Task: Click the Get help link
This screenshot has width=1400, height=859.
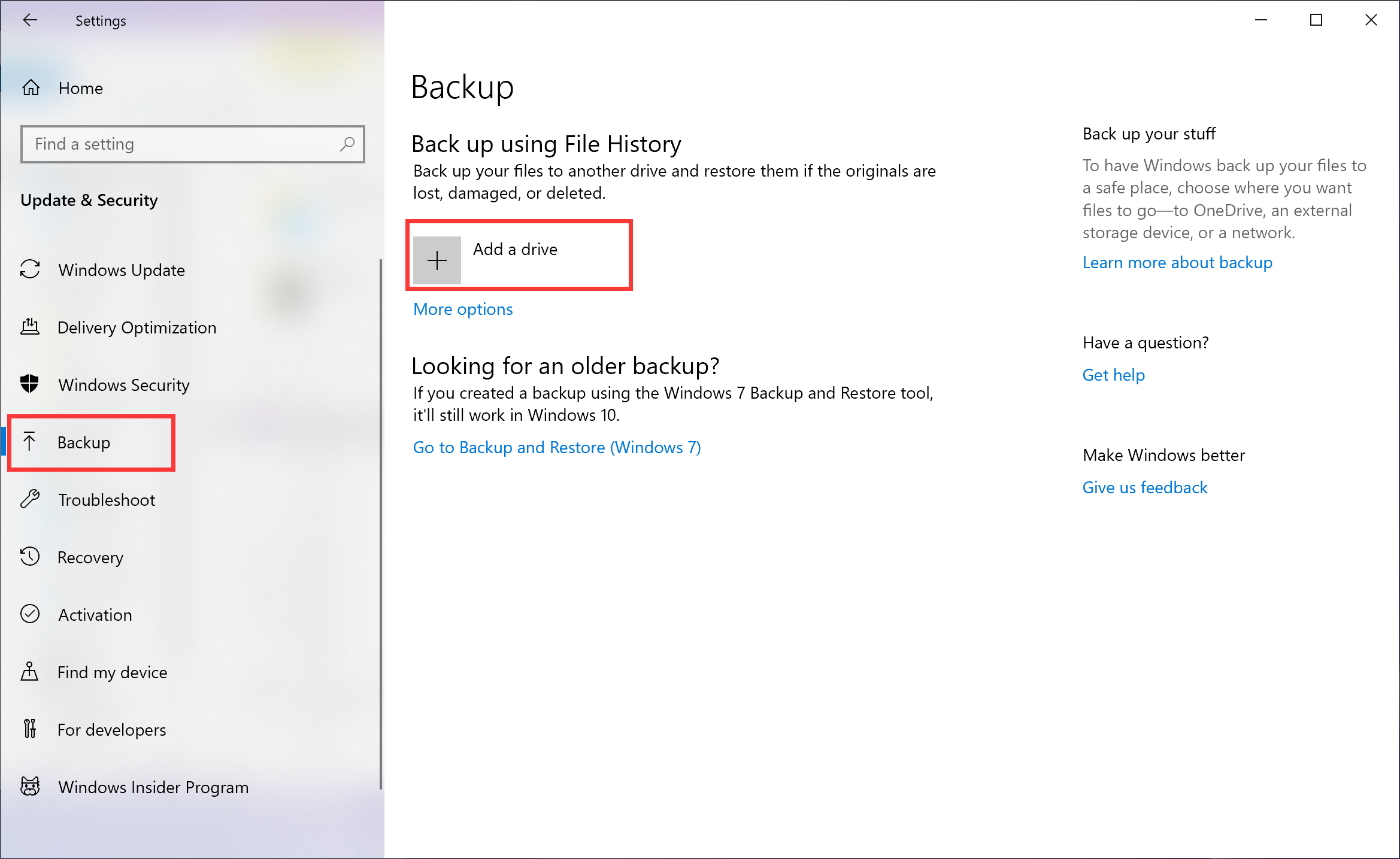Action: tap(1114, 375)
